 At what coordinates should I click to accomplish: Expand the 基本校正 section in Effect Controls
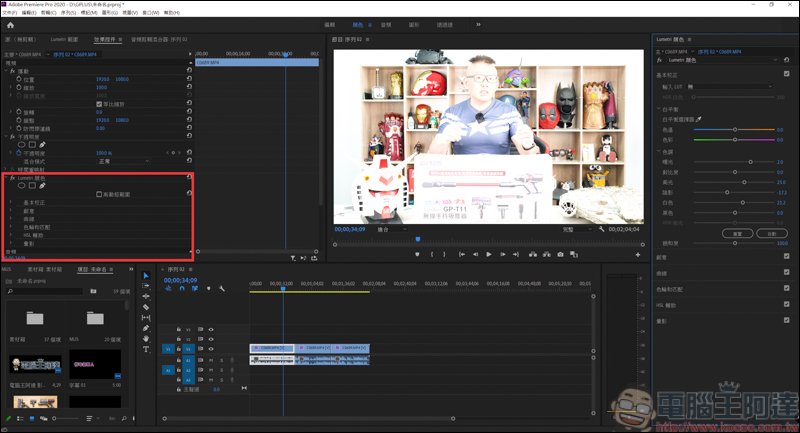tap(12, 203)
